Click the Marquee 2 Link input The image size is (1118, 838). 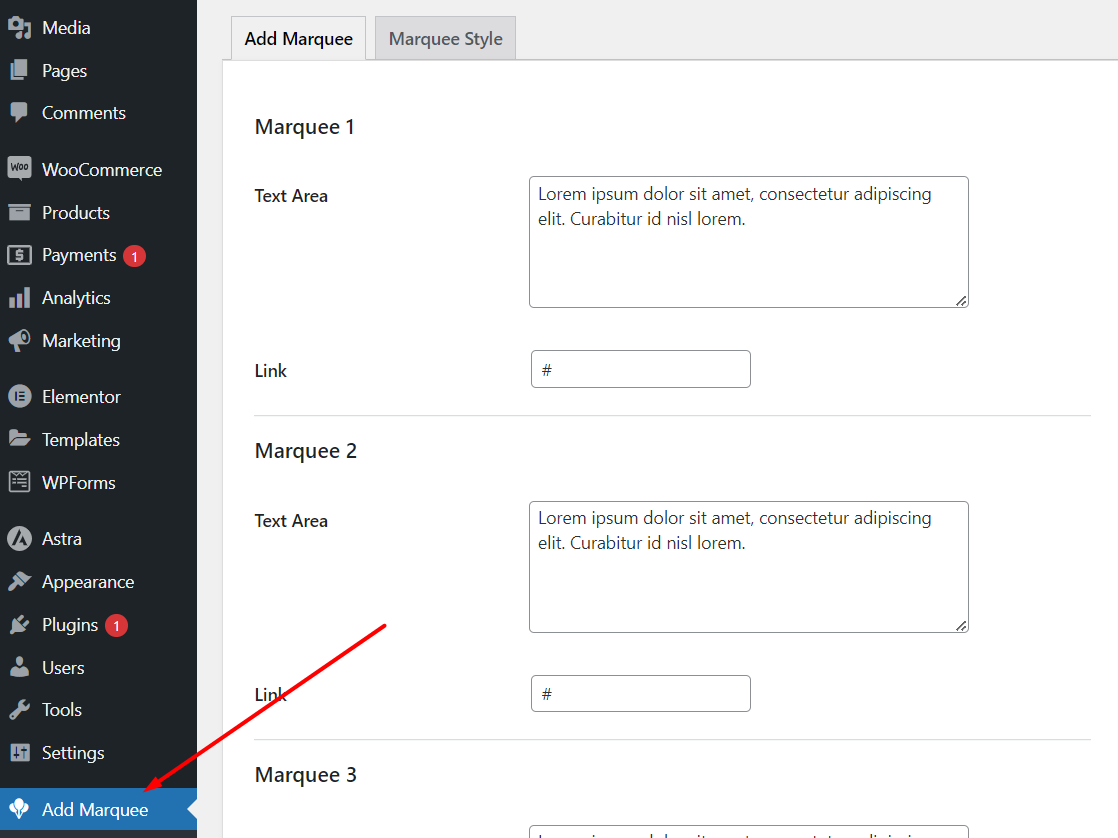pyautogui.click(x=640, y=694)
